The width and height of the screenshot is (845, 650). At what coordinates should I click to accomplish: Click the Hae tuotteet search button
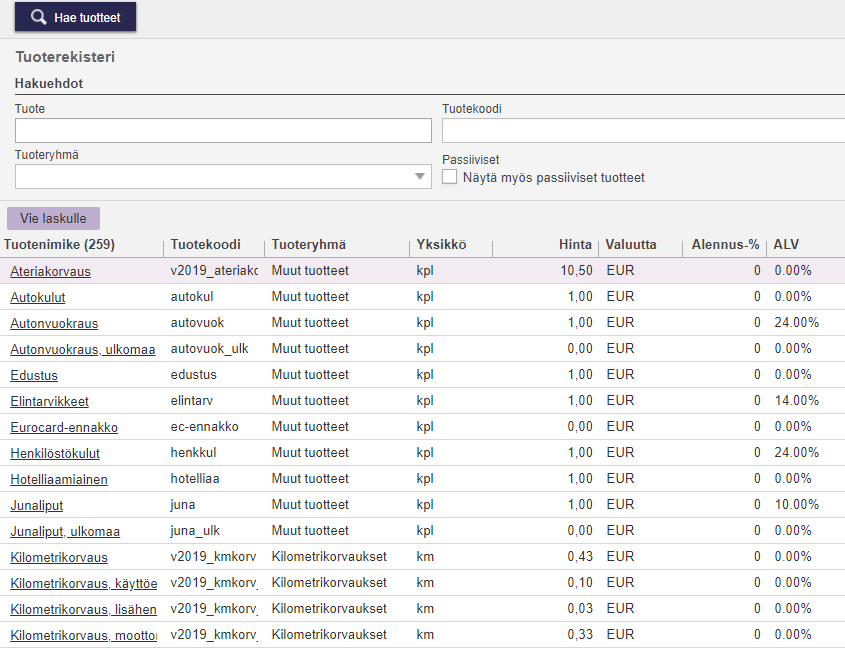coord(75,17)
